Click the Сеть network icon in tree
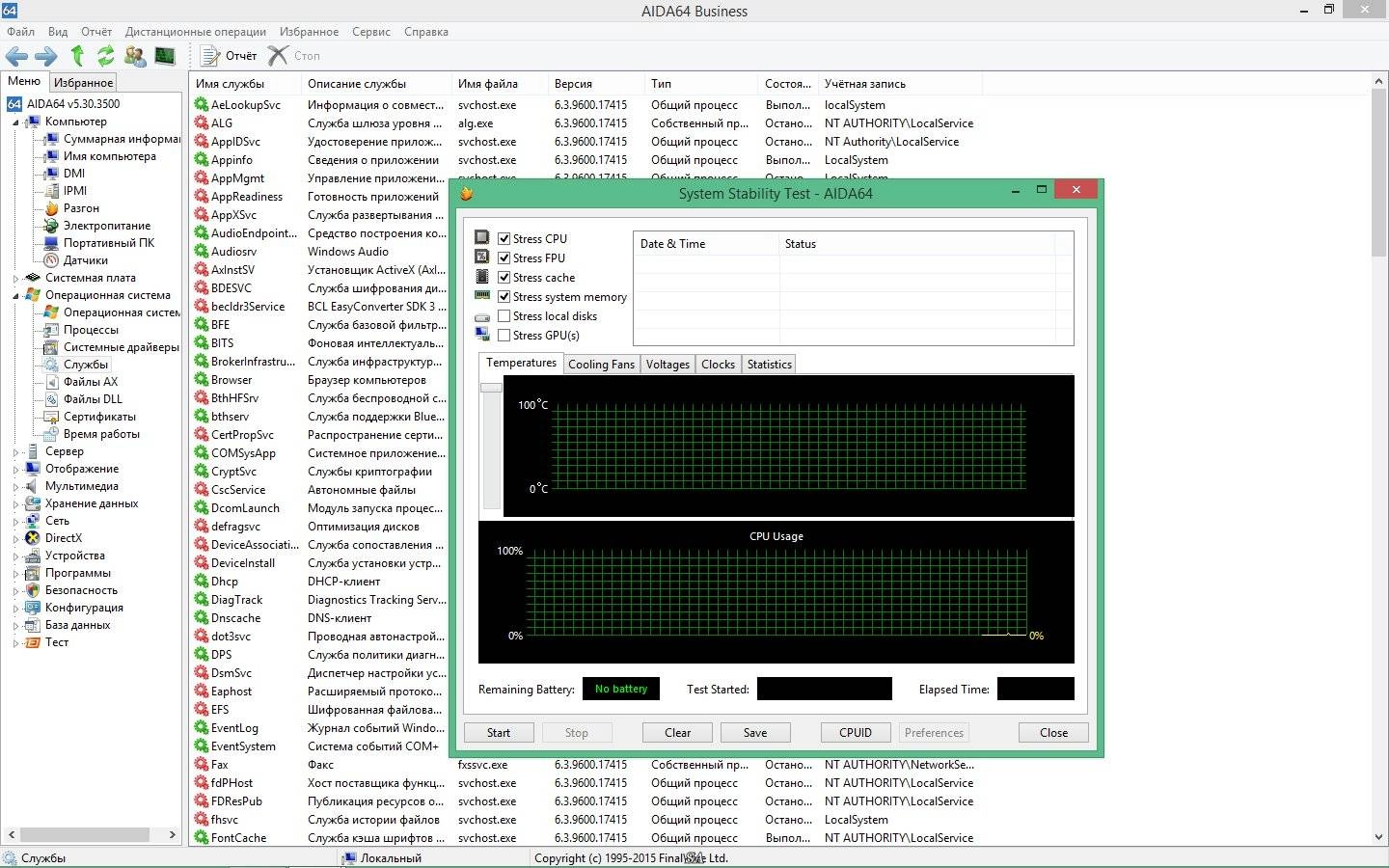 (33, 521)
